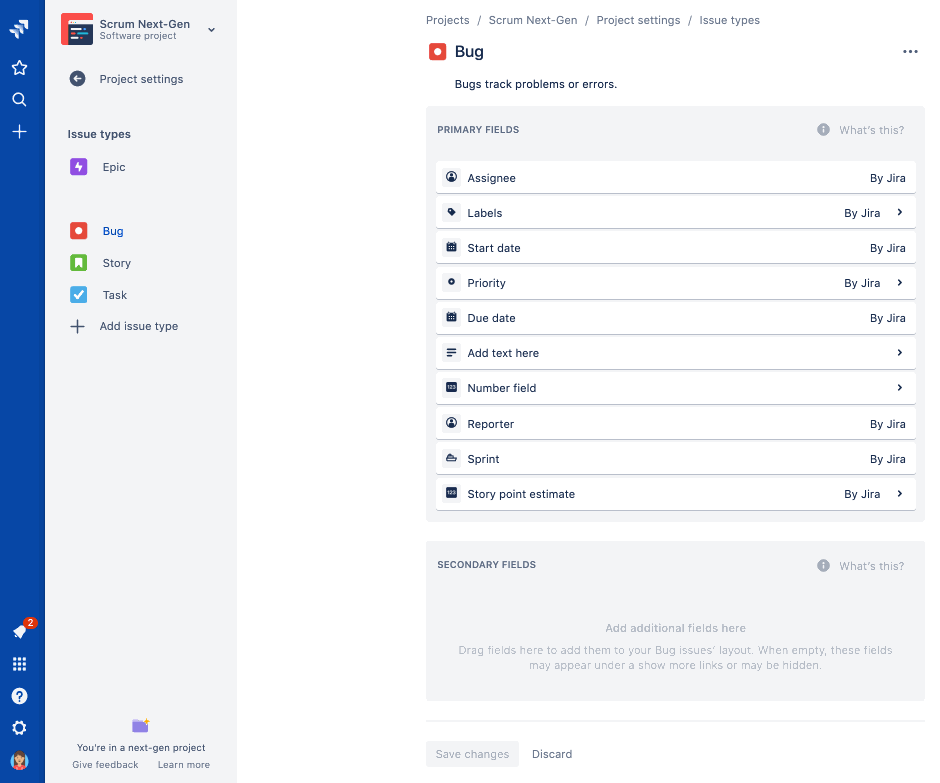Viewport: 940px width, 783px height.
Task: Go back to Project settings
Action: (x=141, y=79)
